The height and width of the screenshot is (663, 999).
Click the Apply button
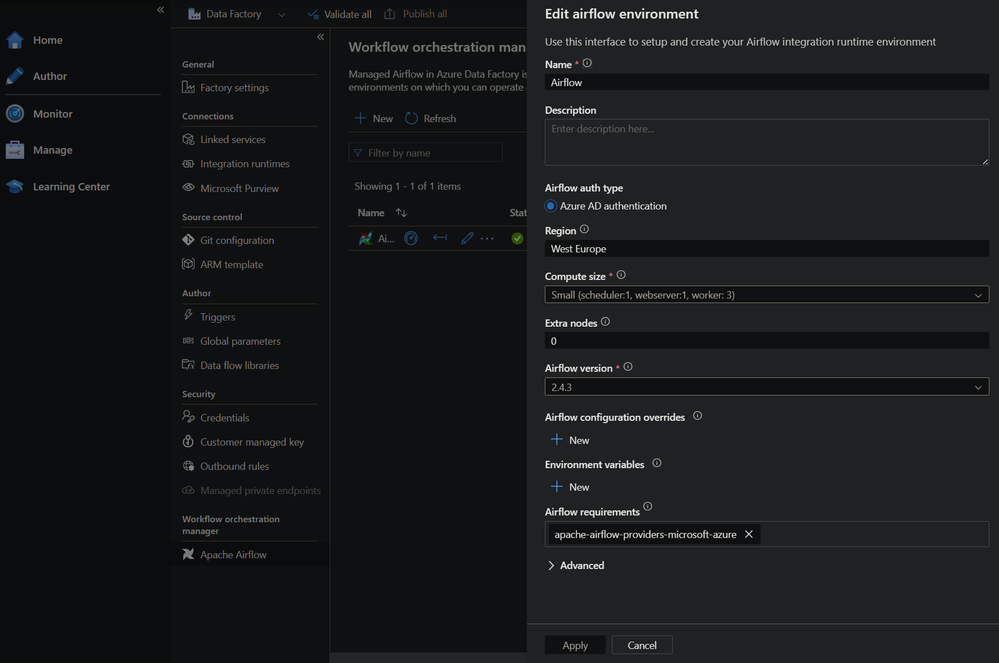coord(575,645)
